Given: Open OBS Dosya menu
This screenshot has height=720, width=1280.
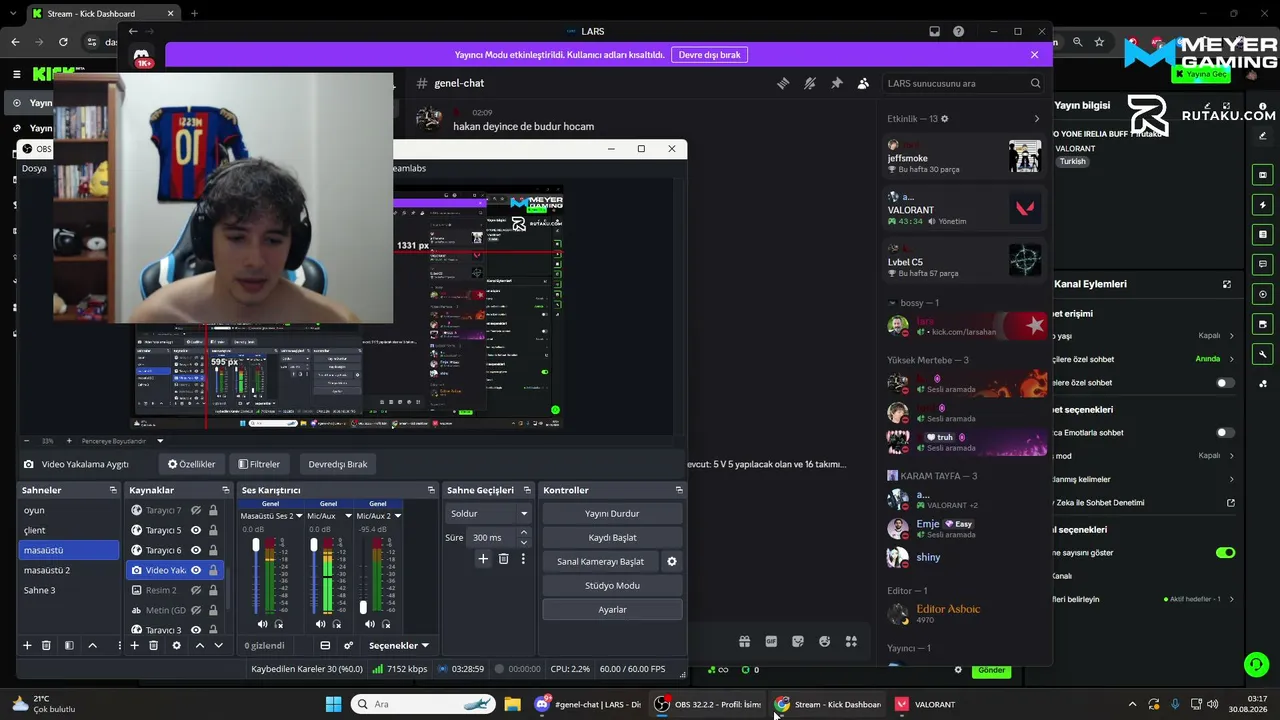Looking at the screenshot, I should coord(34,168).
